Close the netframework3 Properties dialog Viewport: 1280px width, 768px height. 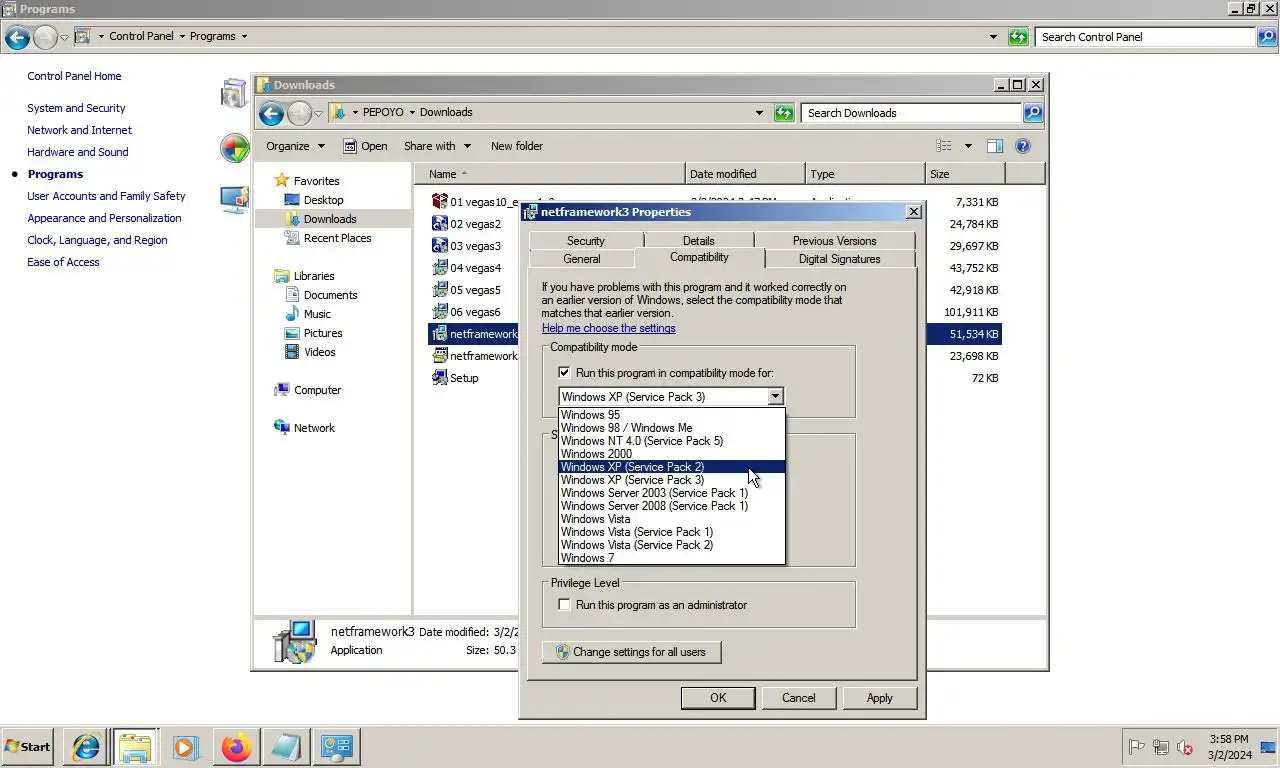coord(913,212)
